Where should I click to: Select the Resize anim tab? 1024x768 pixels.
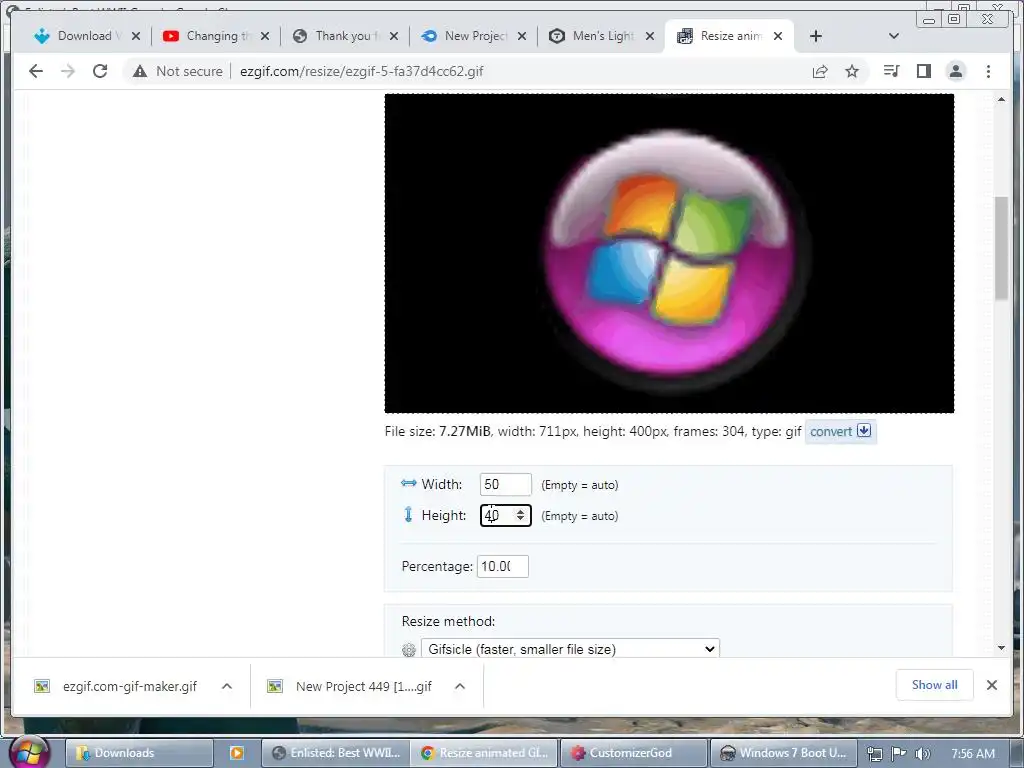(728, 36)
